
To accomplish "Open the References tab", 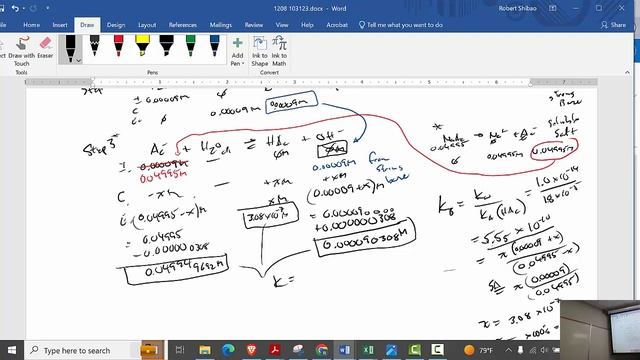I will pos(182,25).
